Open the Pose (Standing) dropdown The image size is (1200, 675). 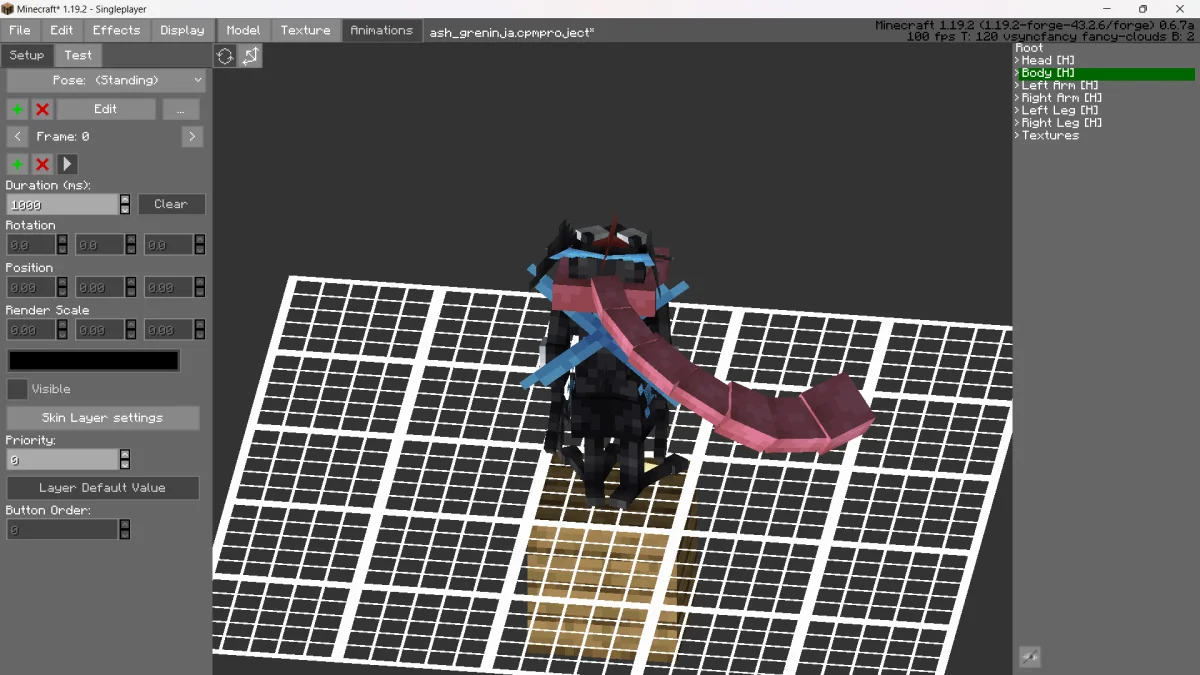(x=106, y=80)
